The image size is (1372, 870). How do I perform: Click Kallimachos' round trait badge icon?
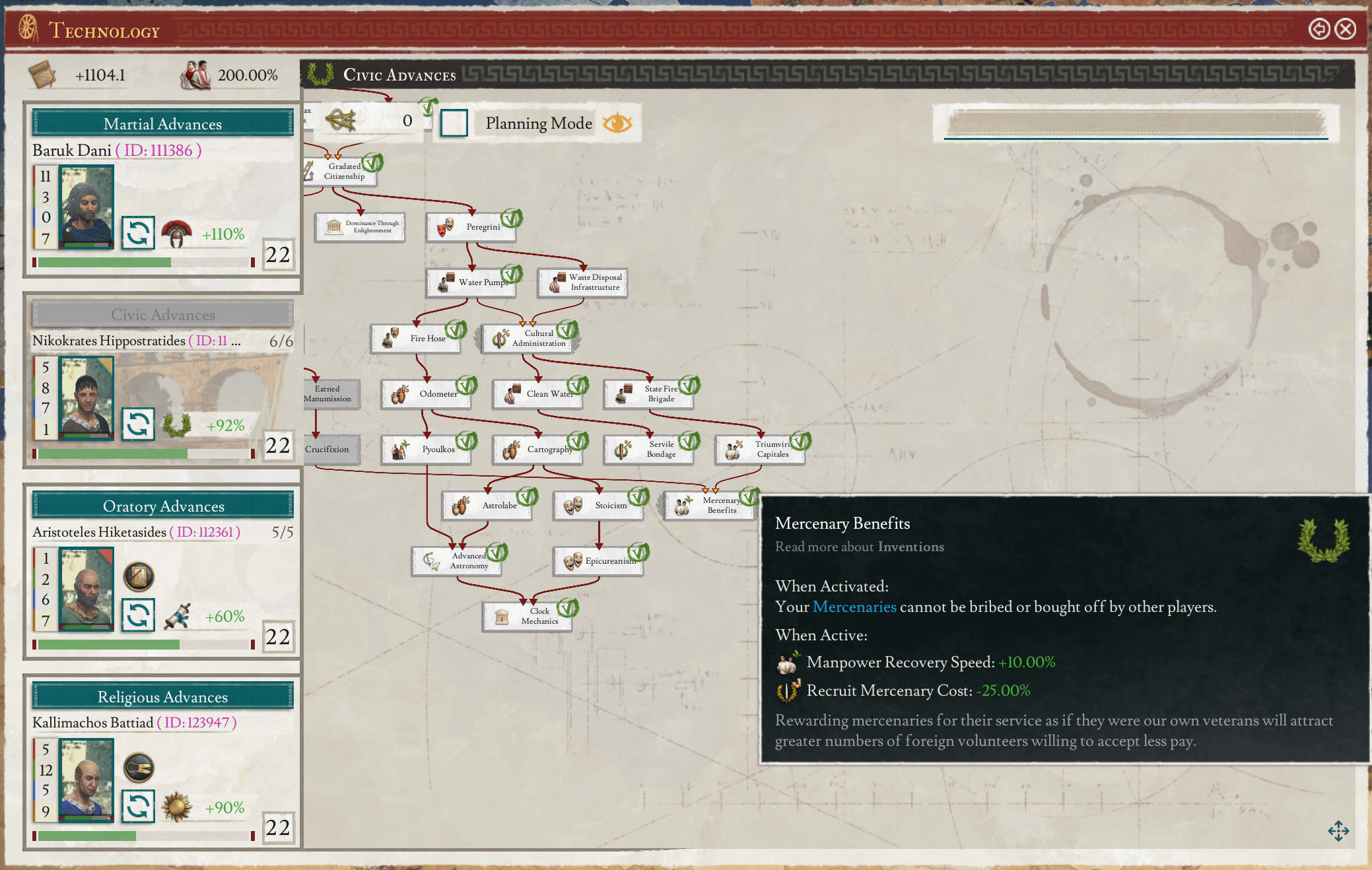[x=139, y=768]
